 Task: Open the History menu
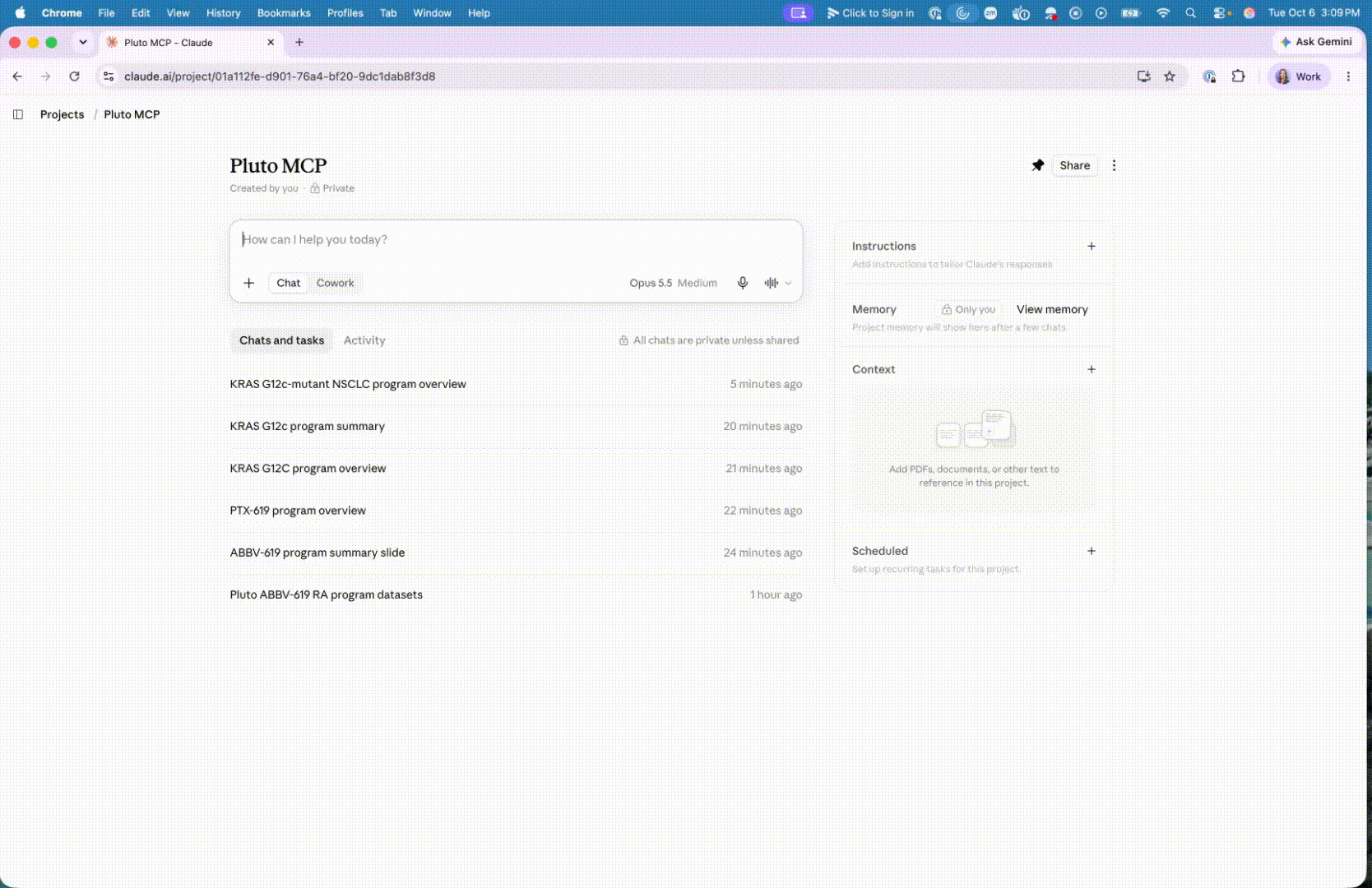tap(224, 13)
